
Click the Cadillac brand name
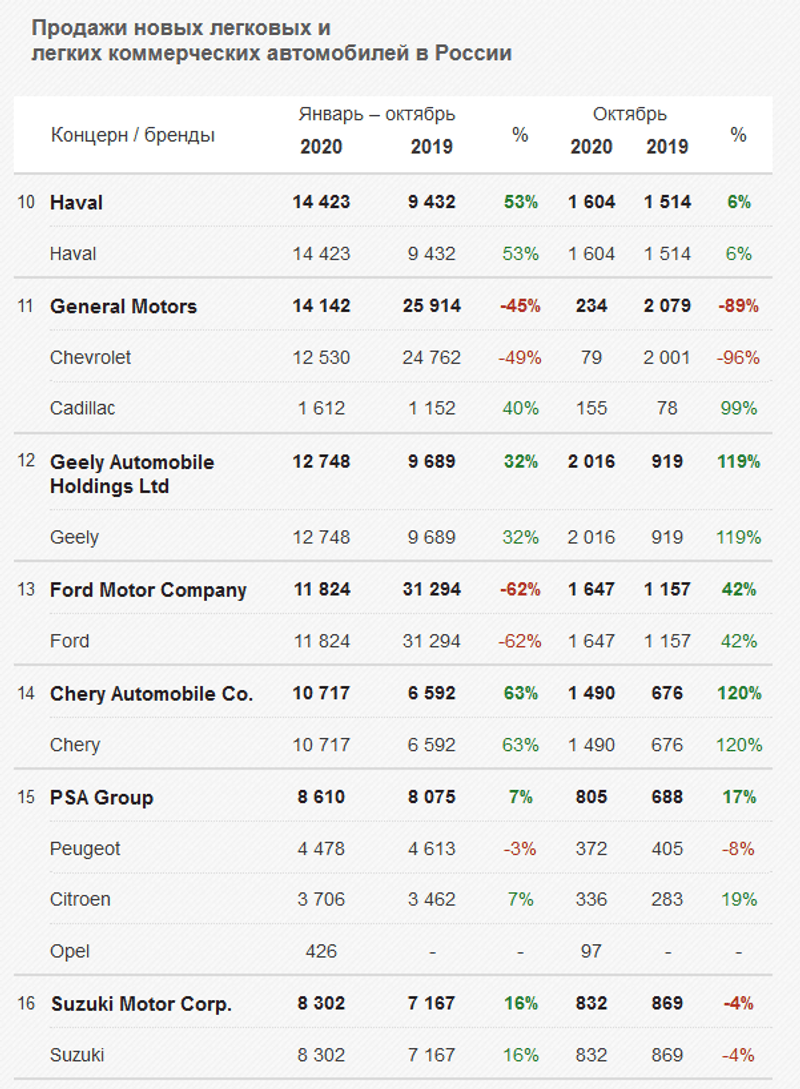point(83,408)
